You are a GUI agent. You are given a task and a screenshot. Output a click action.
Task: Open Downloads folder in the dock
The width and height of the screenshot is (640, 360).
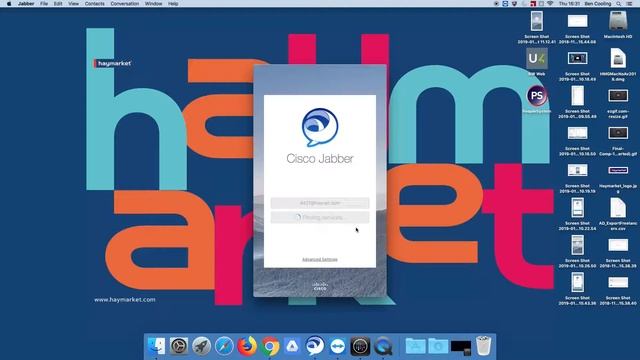coord(438,346)
